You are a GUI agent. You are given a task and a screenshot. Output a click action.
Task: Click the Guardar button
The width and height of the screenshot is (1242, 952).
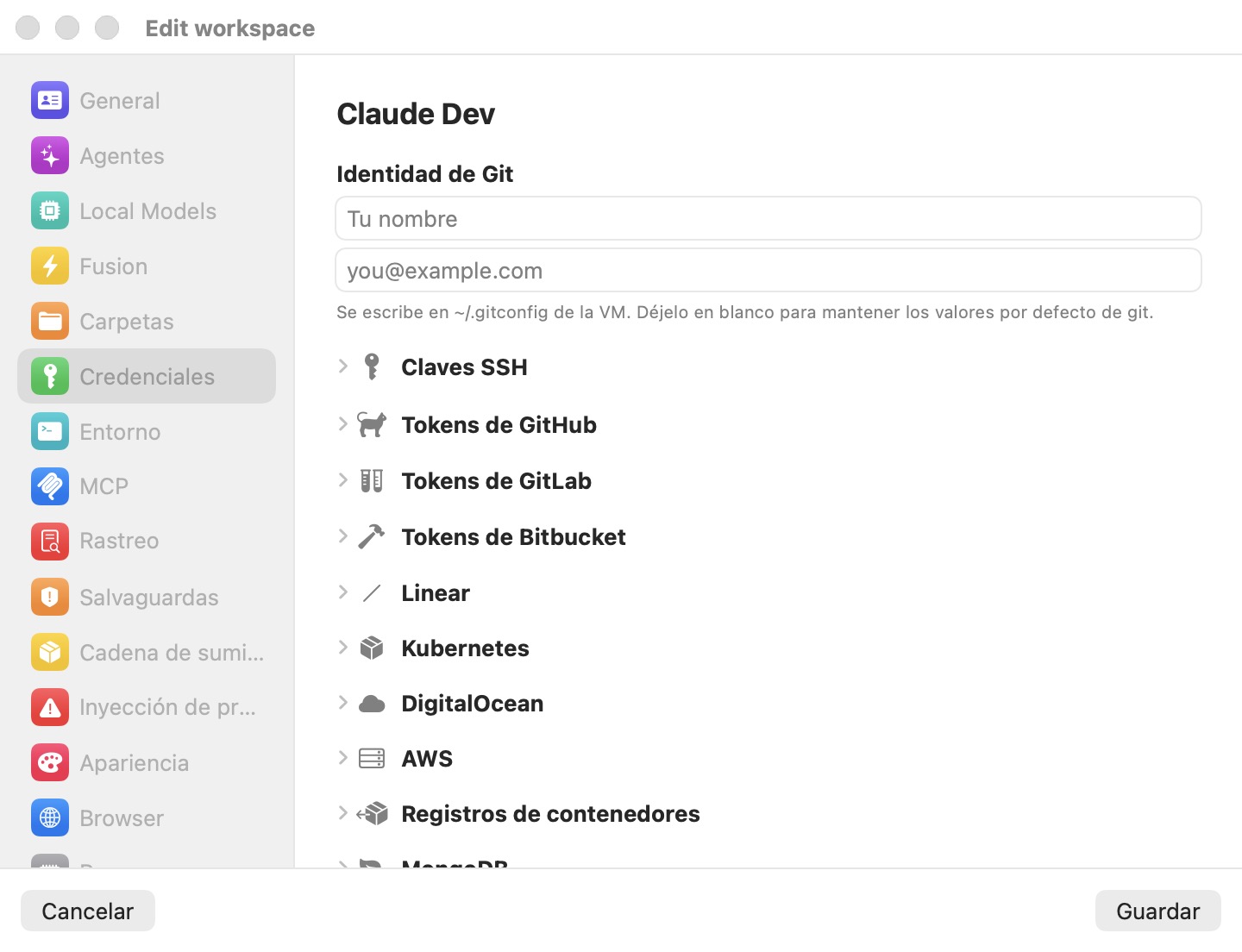[1157, 911]
